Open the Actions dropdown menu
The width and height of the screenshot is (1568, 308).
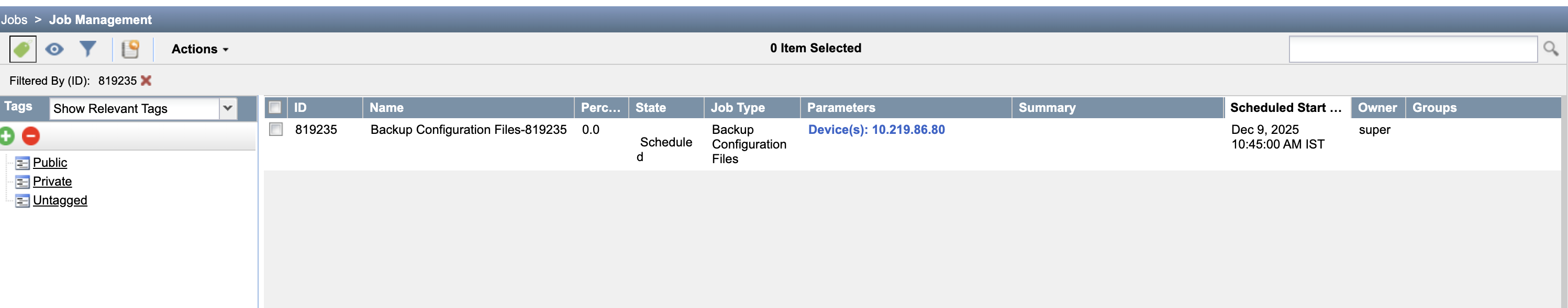[199, 49]
